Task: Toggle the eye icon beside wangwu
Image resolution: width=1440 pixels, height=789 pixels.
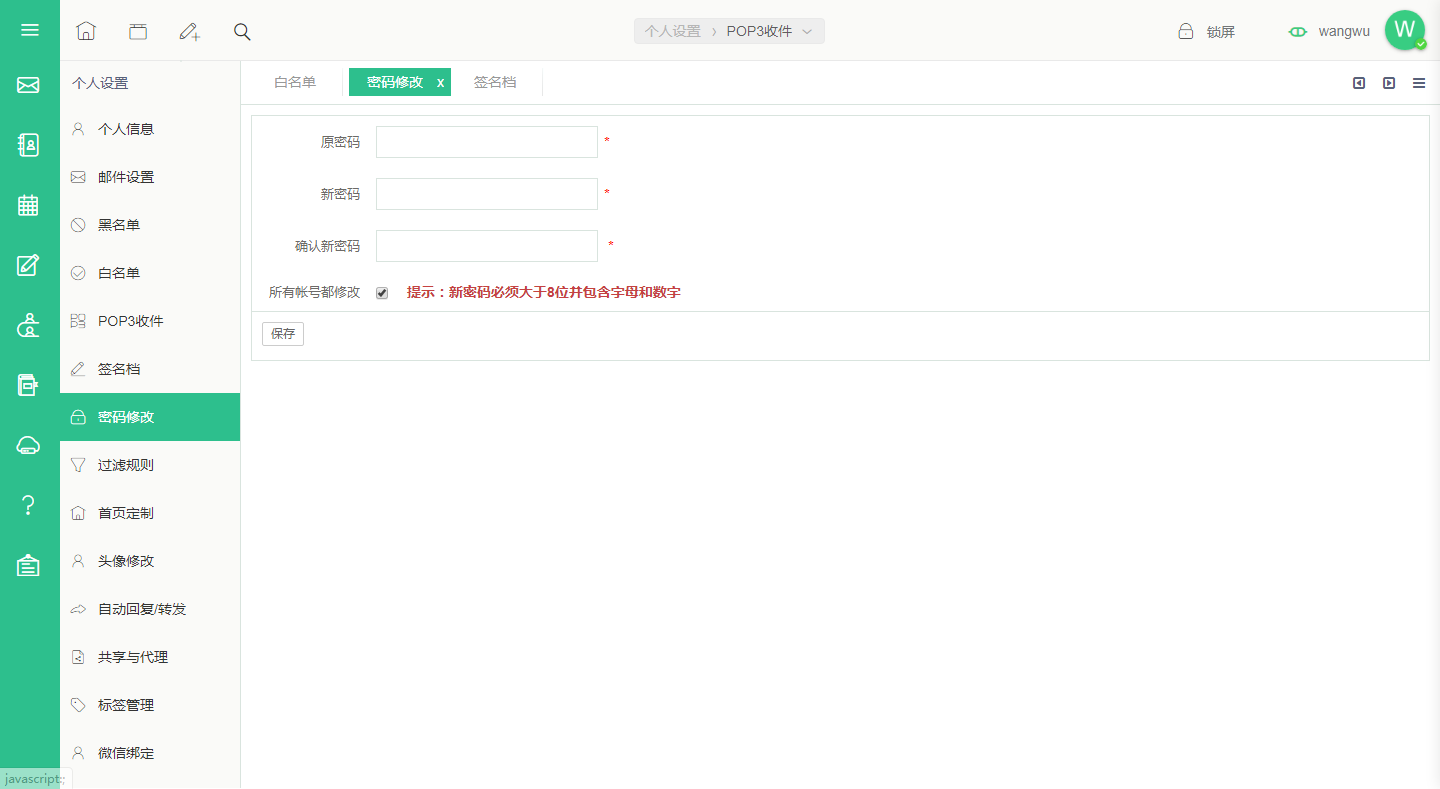Action: click(x=1298, y=32)
